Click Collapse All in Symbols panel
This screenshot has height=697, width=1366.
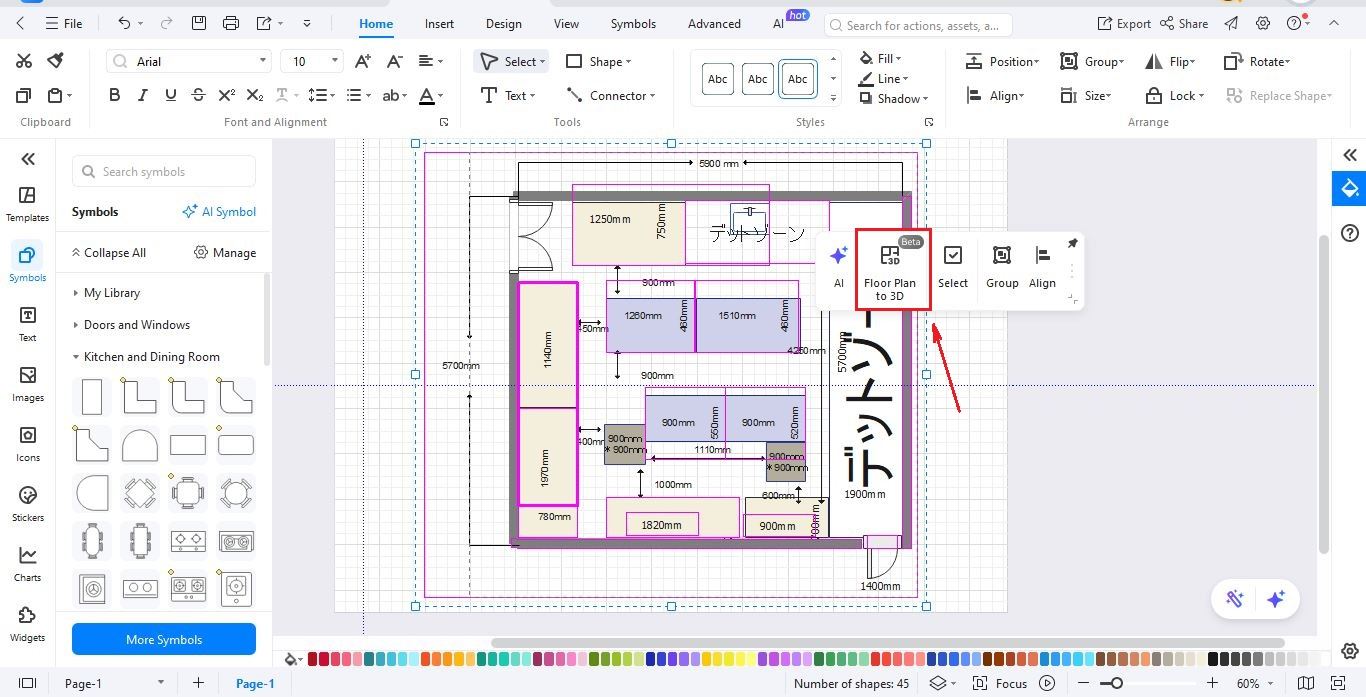(x=108, y=252)
